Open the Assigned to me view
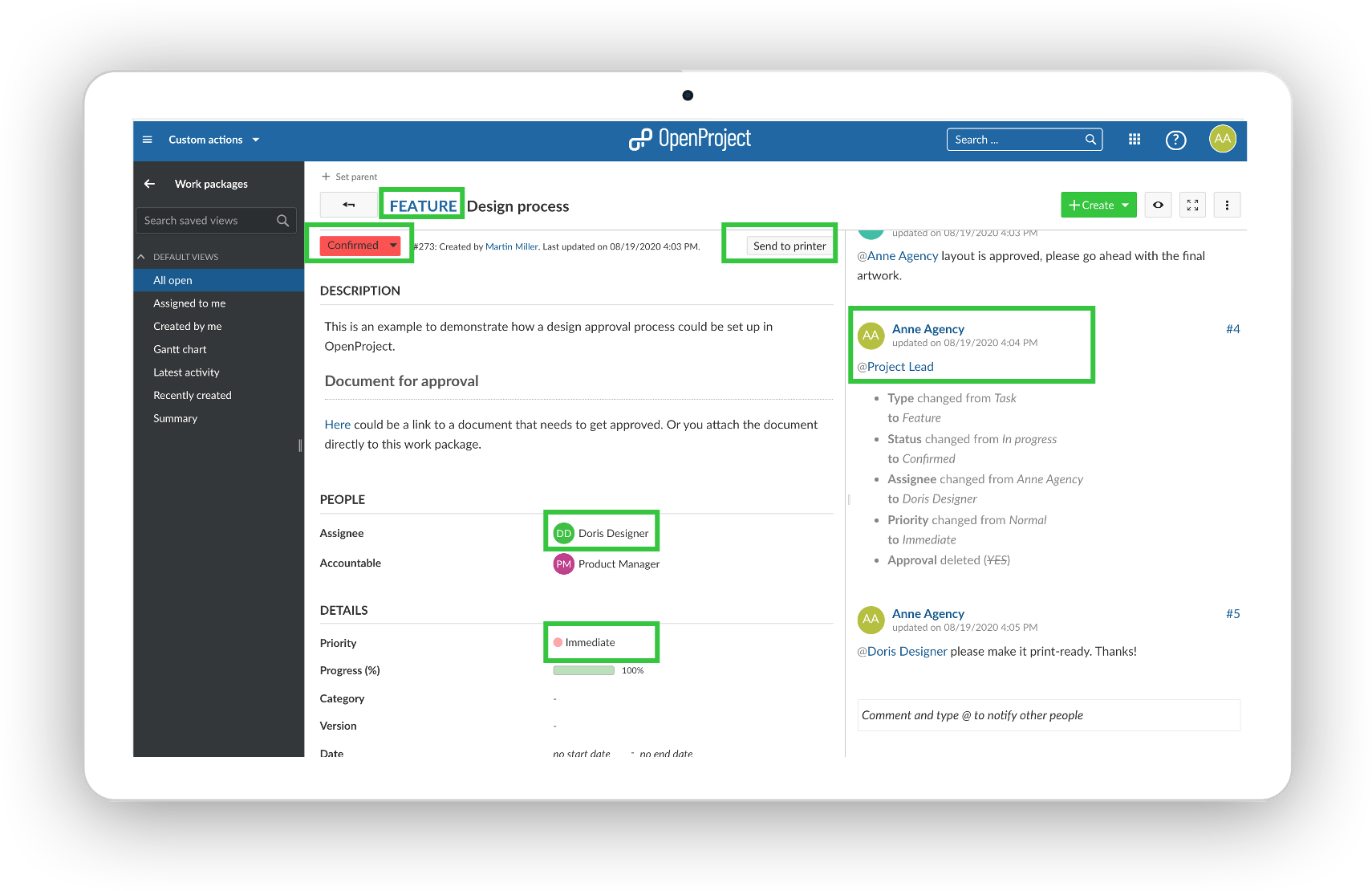 (x=189, y=303)
